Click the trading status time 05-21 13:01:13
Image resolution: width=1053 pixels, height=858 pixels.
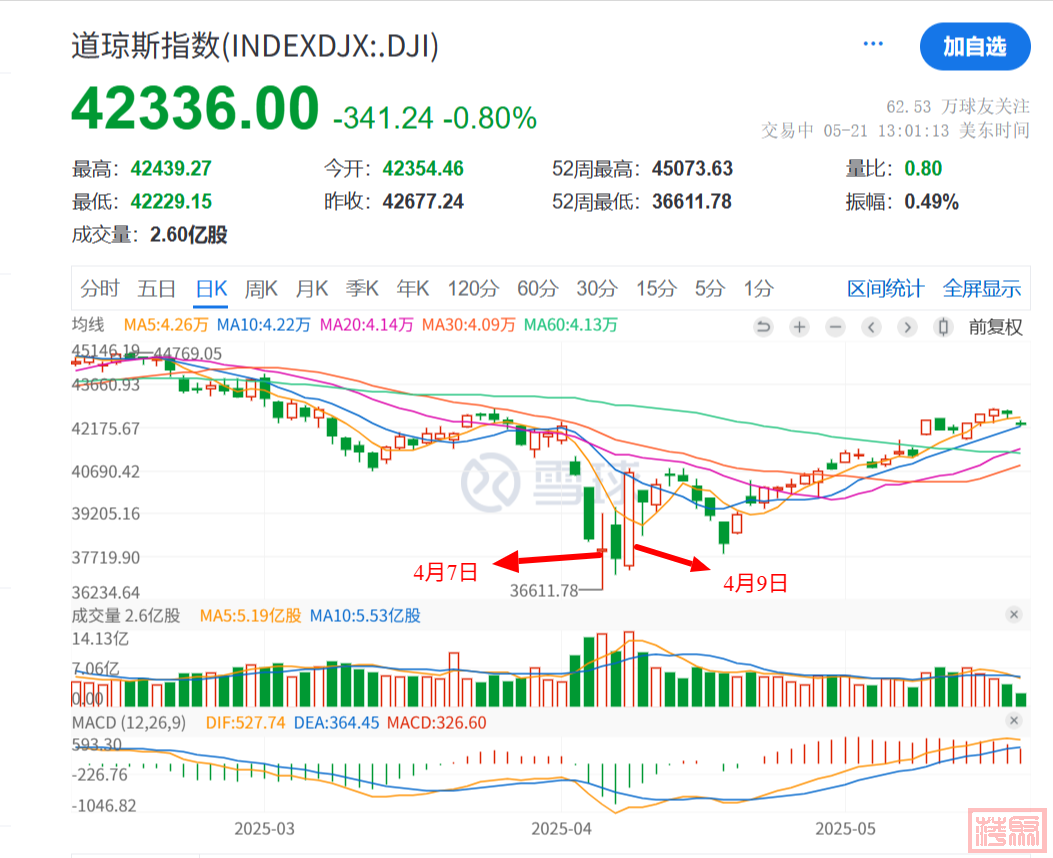(x=886, y=130)
